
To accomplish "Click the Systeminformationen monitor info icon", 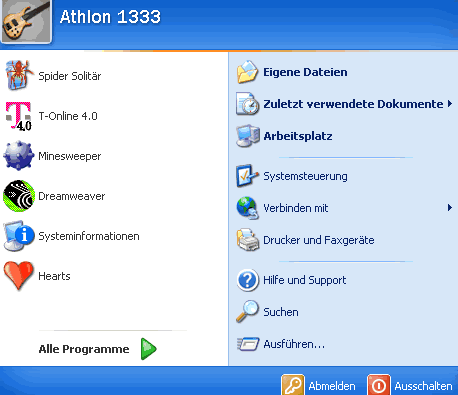I will pos(19,236).
